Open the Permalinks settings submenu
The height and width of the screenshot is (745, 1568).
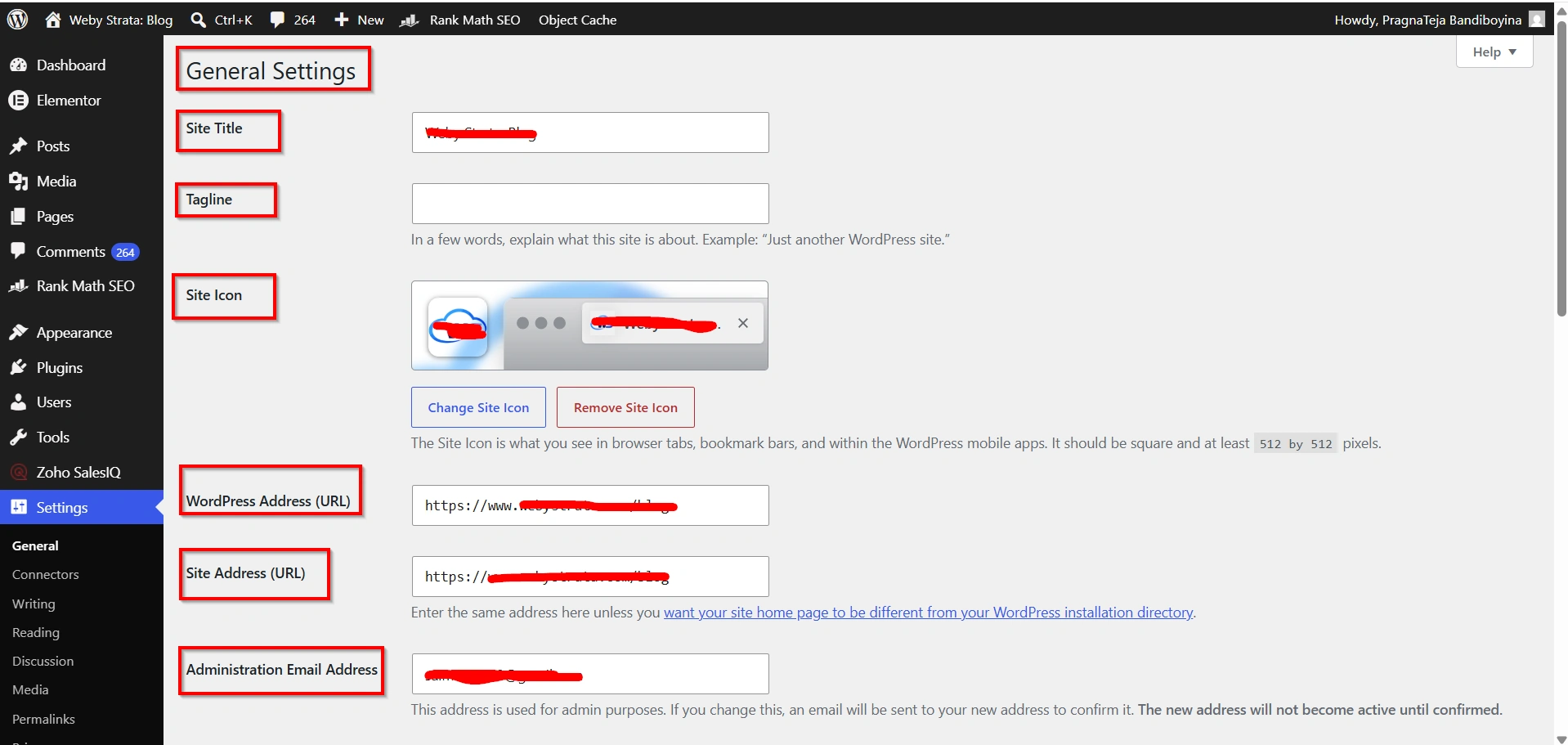pyautogui.click(x=43, y=719)
